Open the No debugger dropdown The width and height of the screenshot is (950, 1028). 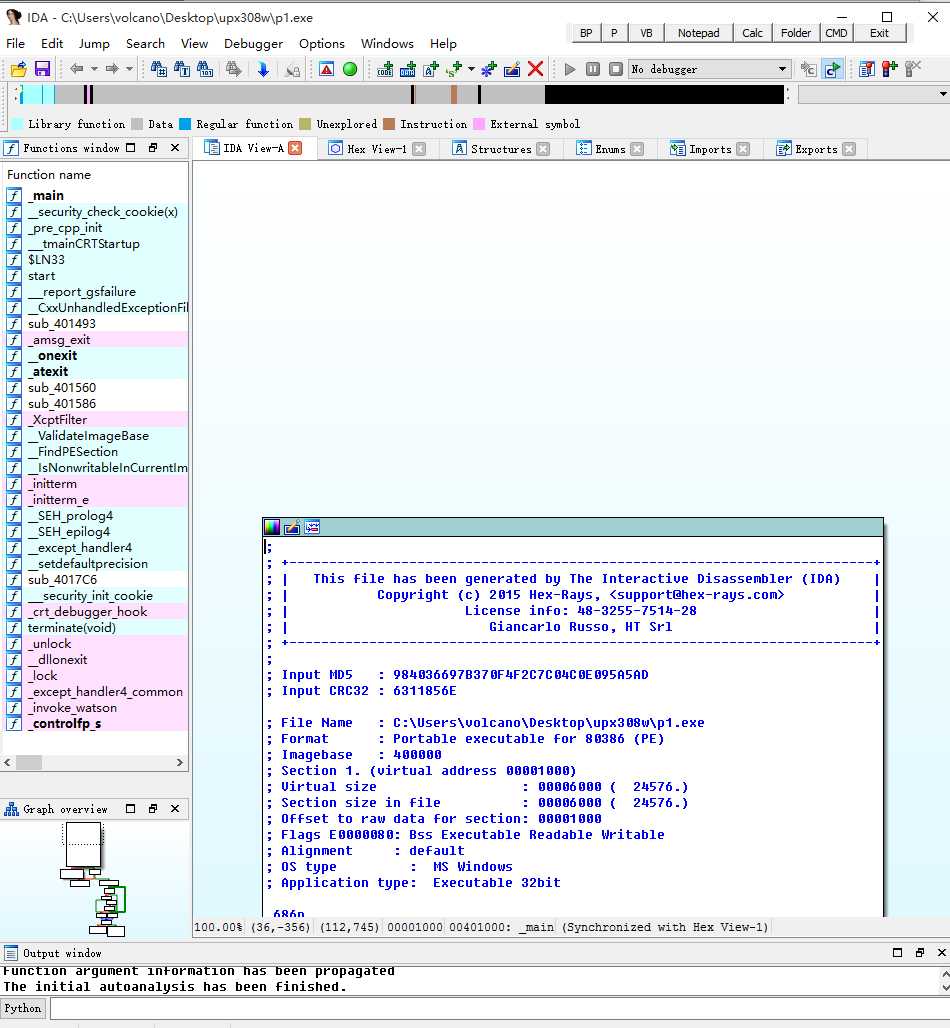click(x=709, y=69)
